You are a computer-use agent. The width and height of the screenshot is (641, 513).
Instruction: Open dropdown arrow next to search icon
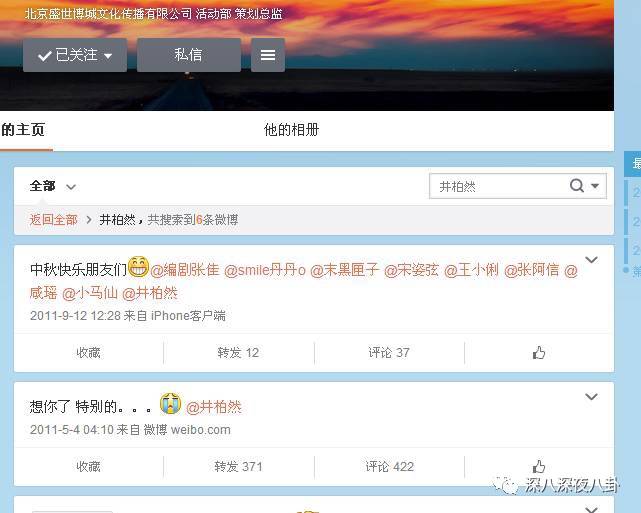point(595,186)
